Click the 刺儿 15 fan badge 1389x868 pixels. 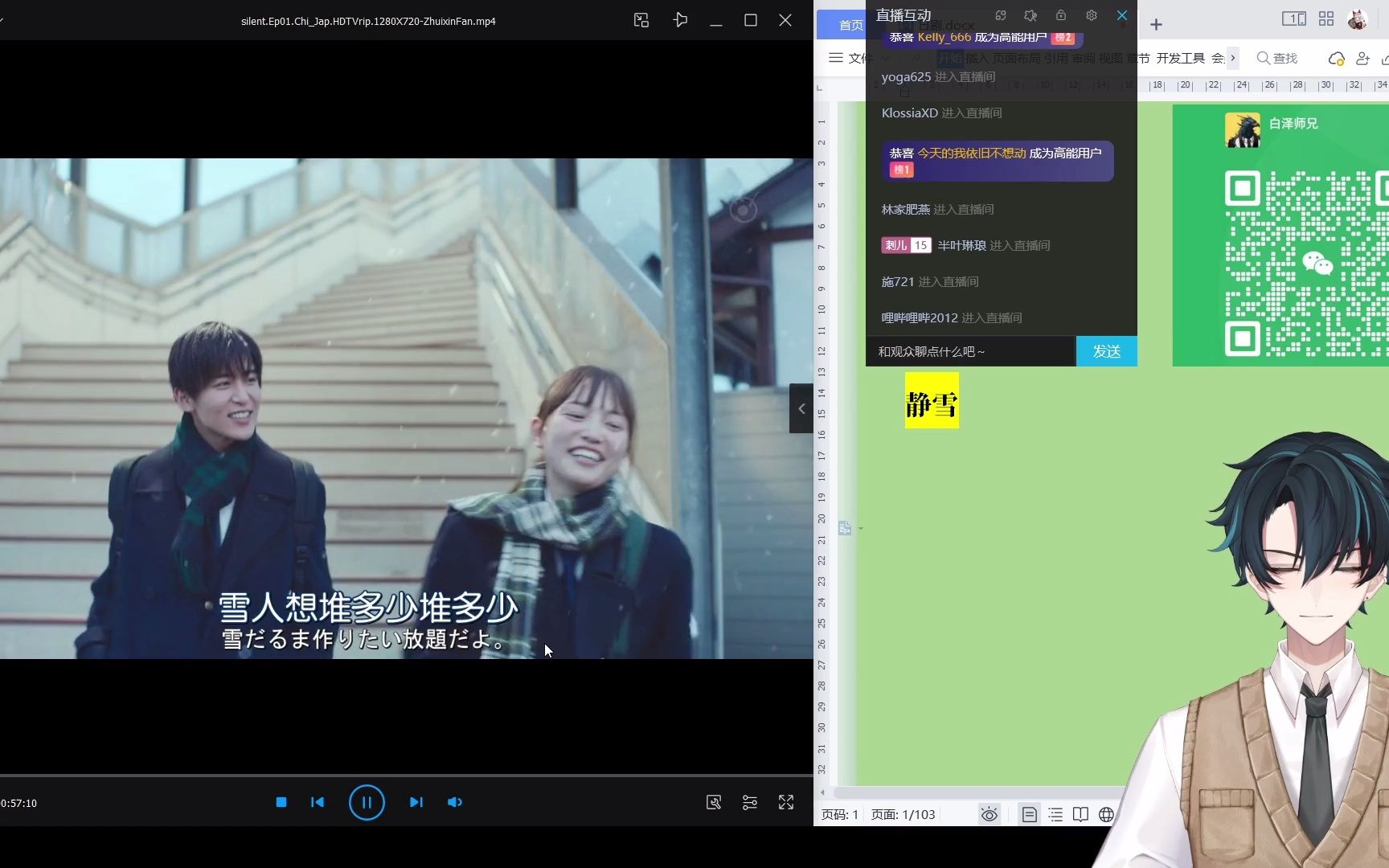[906, 246]
